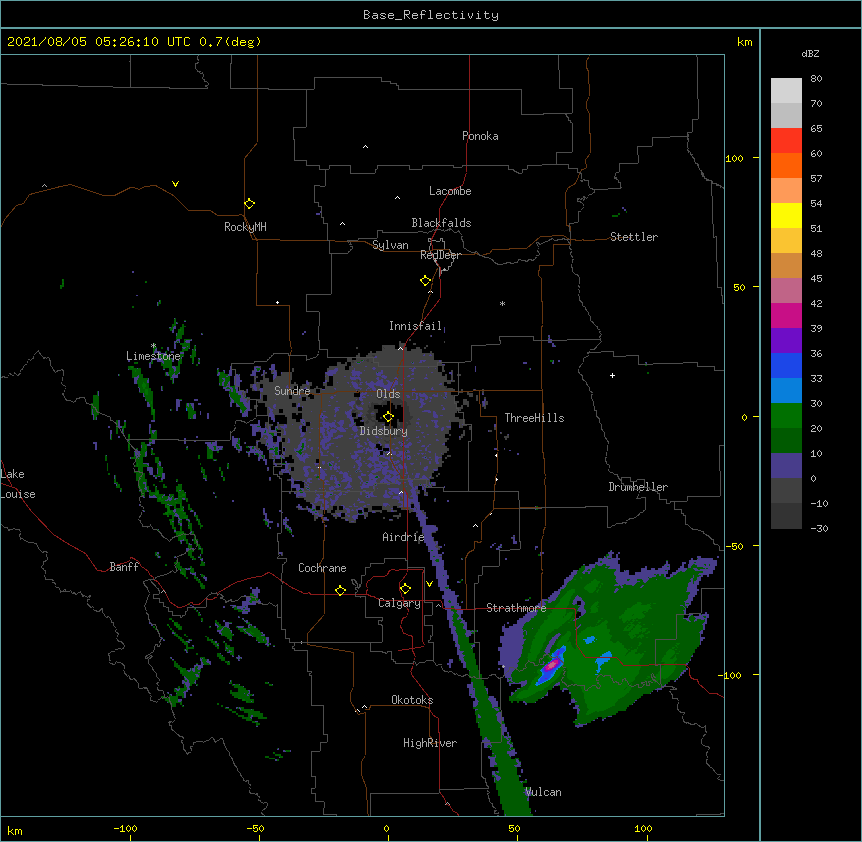Select the light blue 30-33 dBZ legend band
862x842 pixels.
(786, 390)
